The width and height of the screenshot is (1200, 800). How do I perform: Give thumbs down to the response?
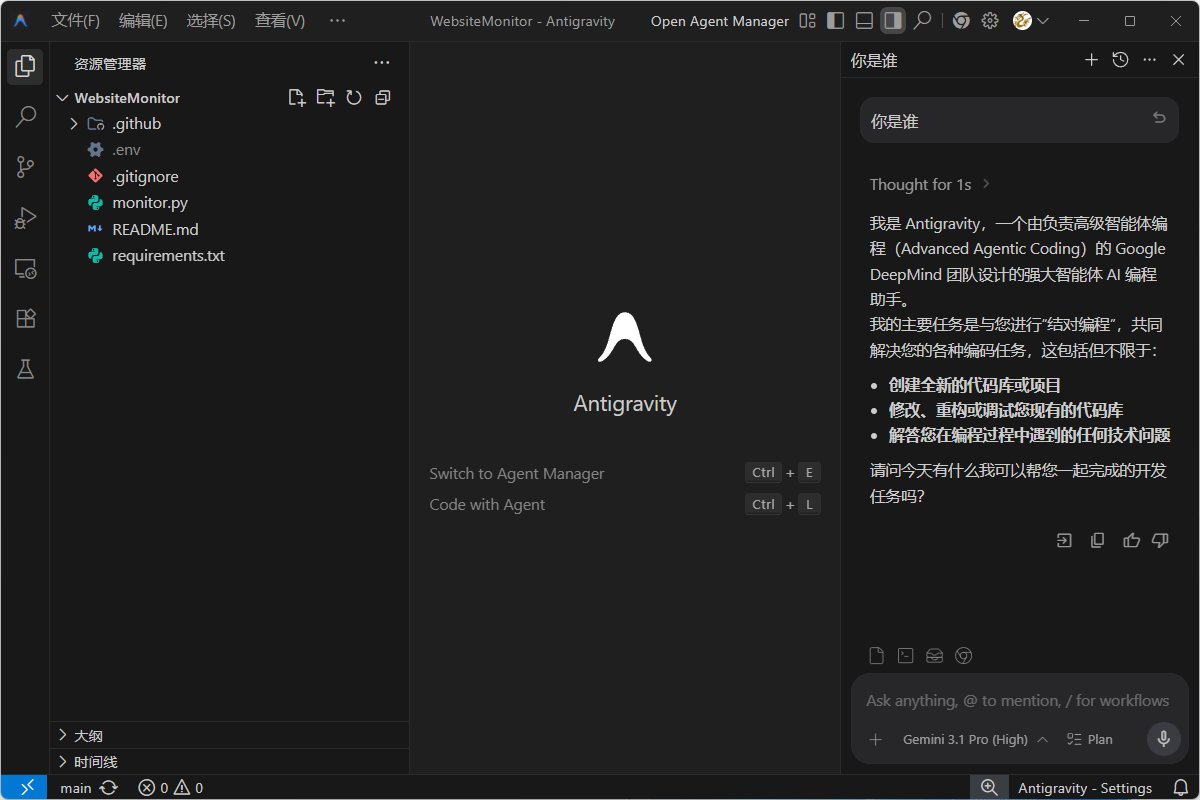click(x=1160, y=540)
